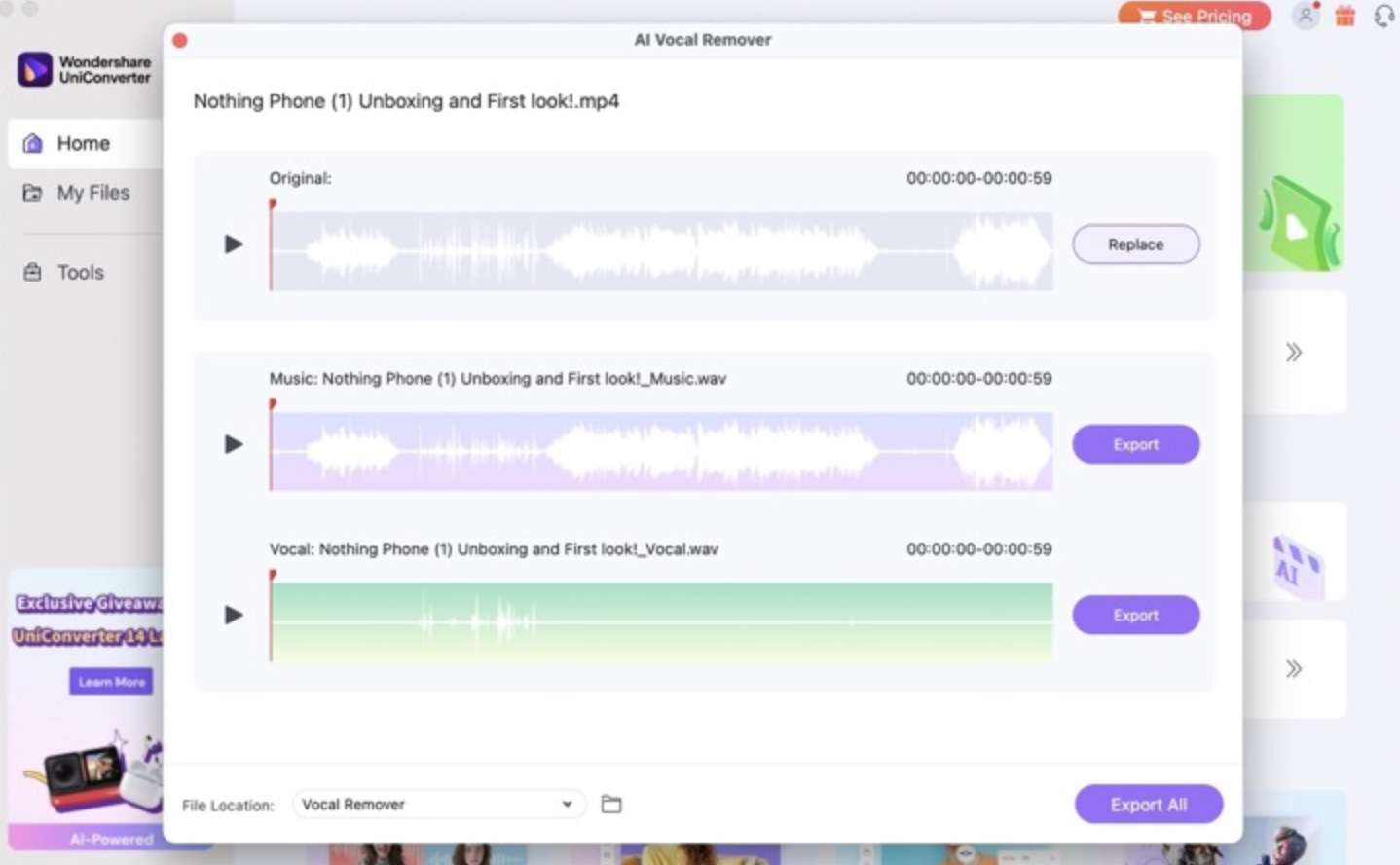
Task: Click See Pricing button
Action: coord(1195,16)
